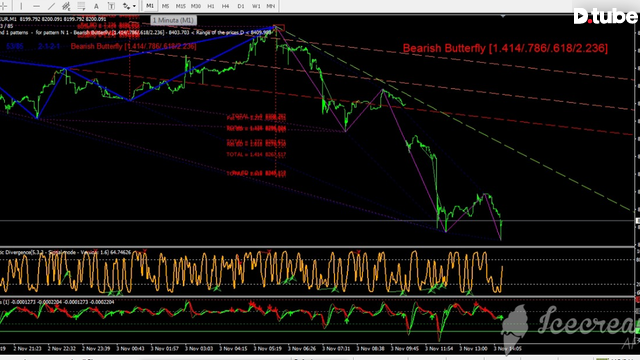The width and height of the screenshot is (640, 360).
Task: Click the '3 Nov 00:43' time axis label
Action: coord(130,349)
